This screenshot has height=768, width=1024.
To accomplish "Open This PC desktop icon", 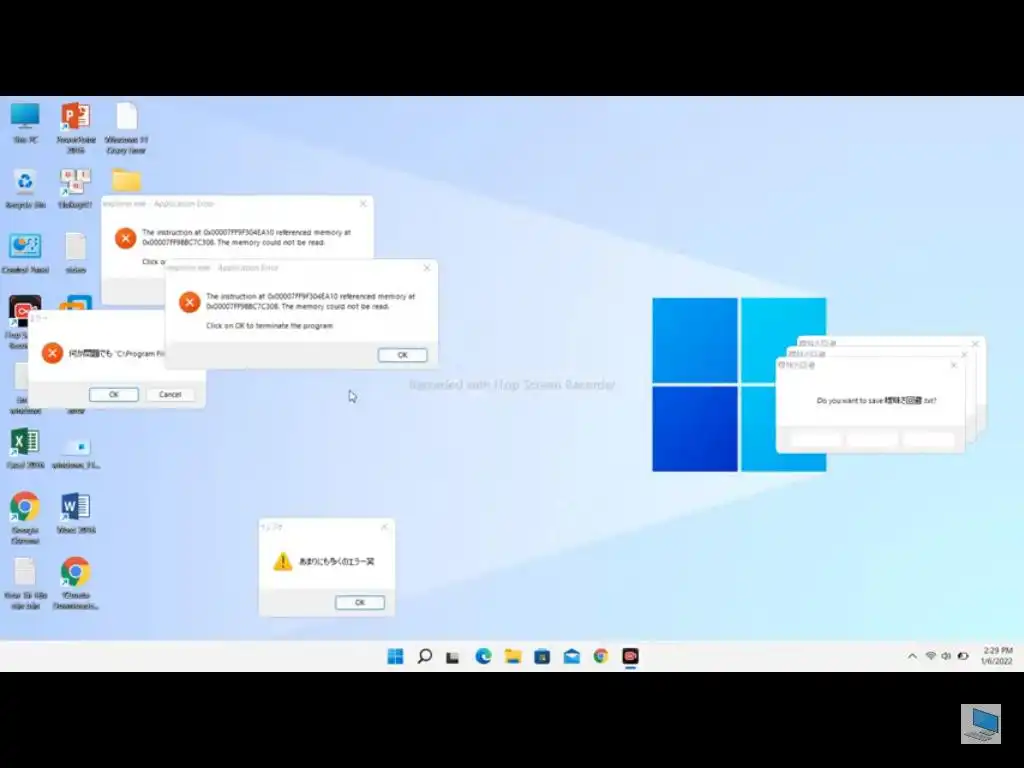I will (25, 122).
